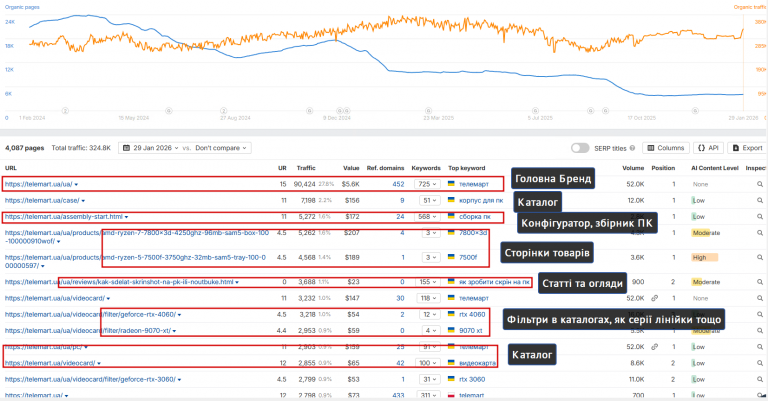Sort by AI Content Level header
768x401 pixels.
tap(715, 168)
